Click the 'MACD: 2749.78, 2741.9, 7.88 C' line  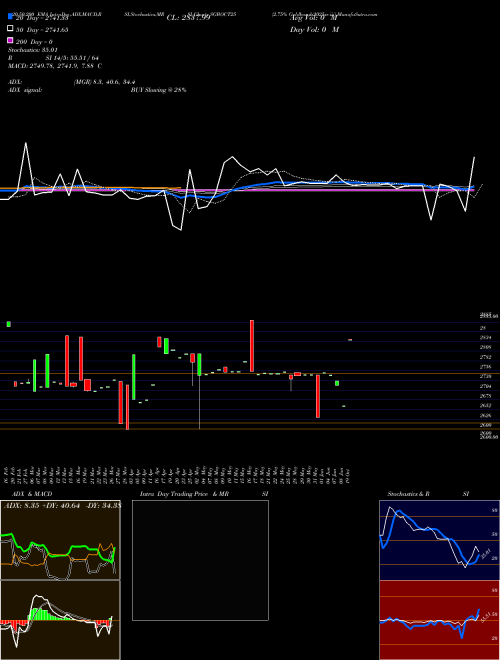[55, 66]
